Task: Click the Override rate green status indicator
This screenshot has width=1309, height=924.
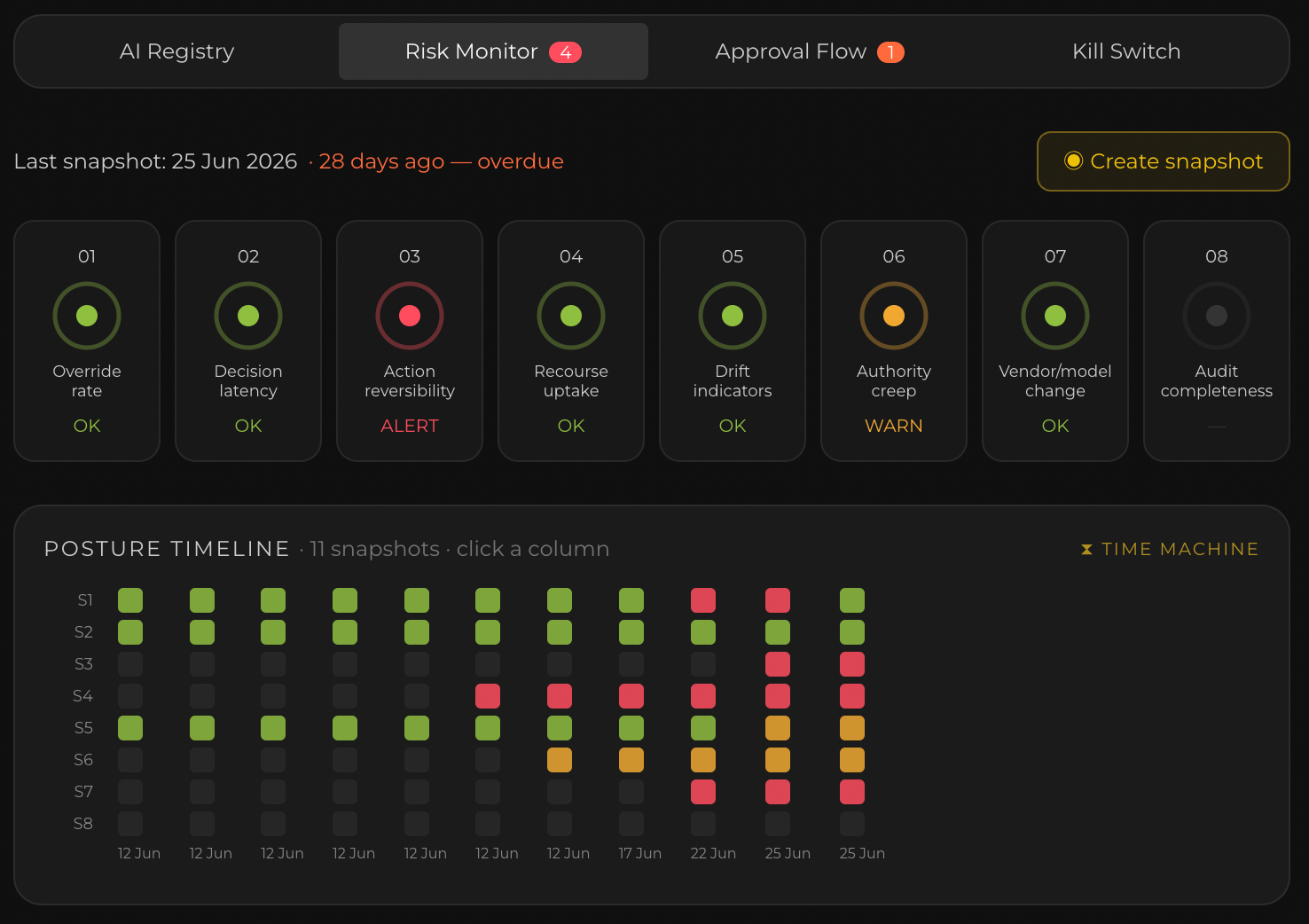Action: point(87,316)
